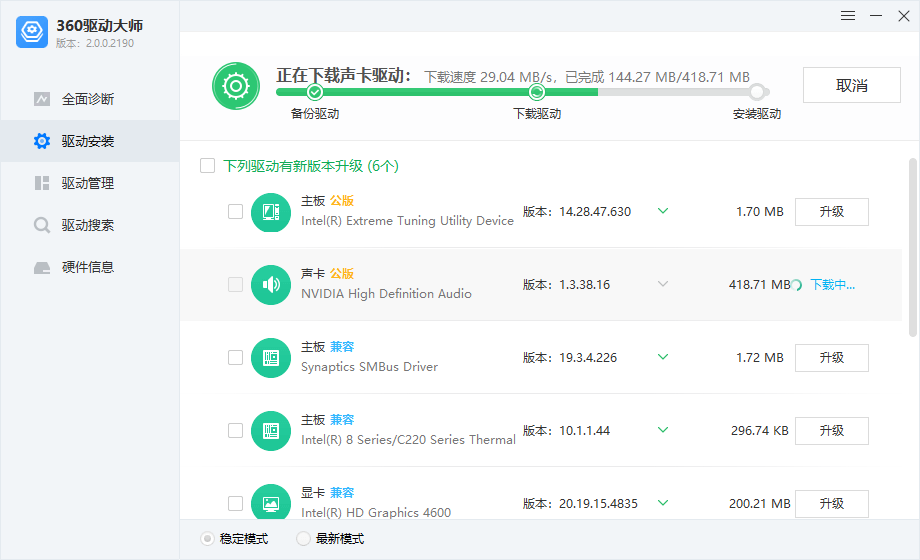
Task: Expand version dropdown for 1.3.38.16
Action: pyautogui.click(x=663, y=284)
